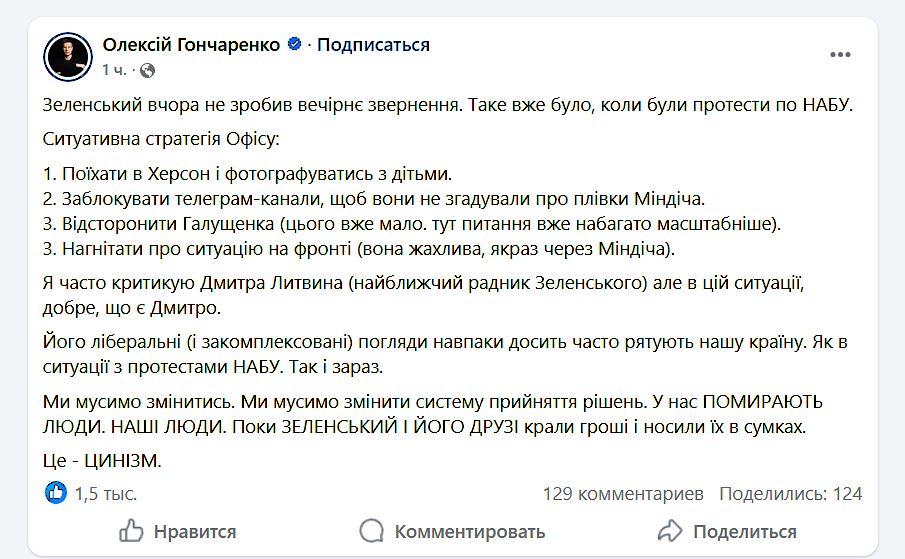Follow the author via Подписаться
Viewport: 905px width, 559px height.
pos(374,45)
